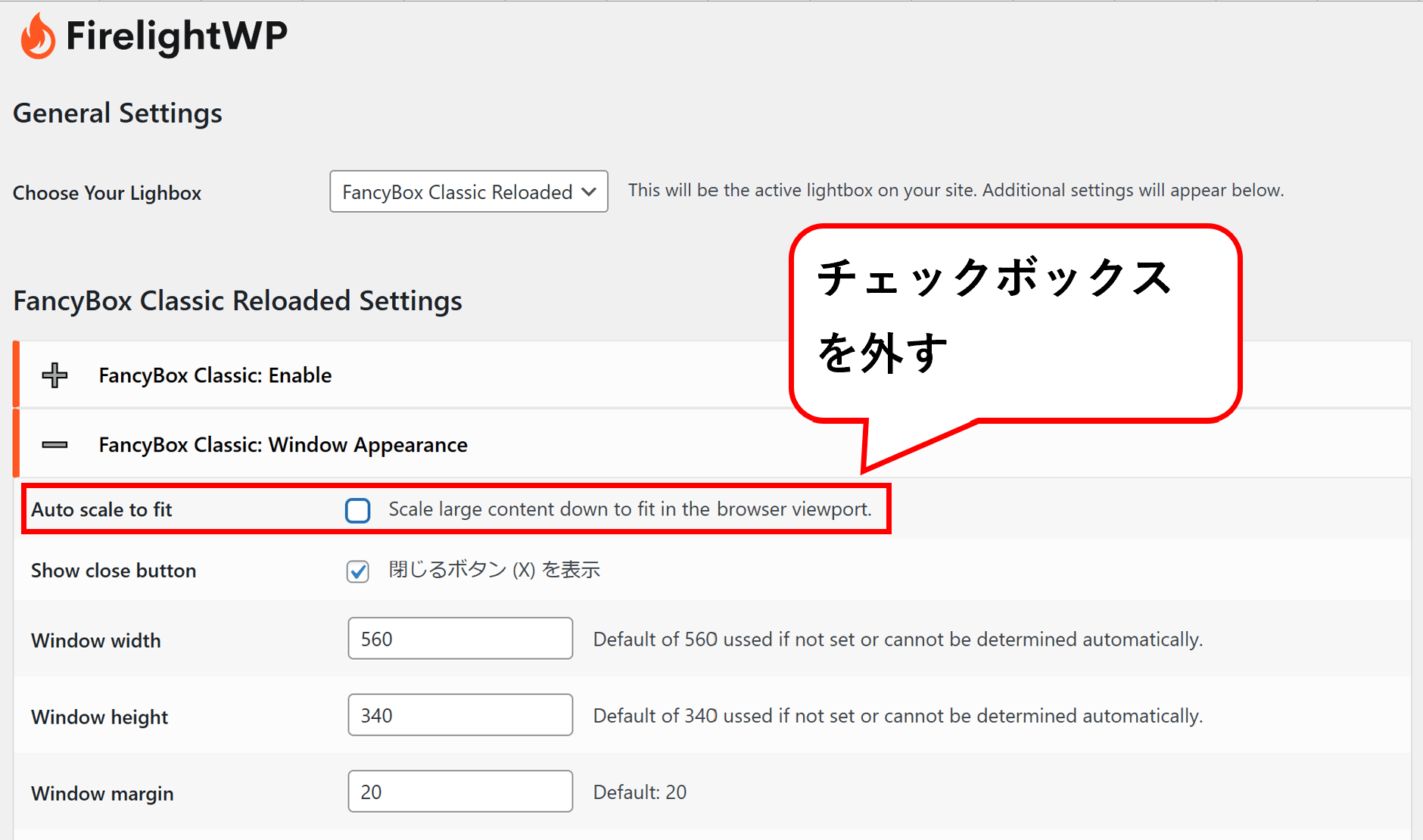Click the Choose Your Lighbox label
Image resolution: width=1423 pixels, height=840 pixels.
(x=107, y=193)
